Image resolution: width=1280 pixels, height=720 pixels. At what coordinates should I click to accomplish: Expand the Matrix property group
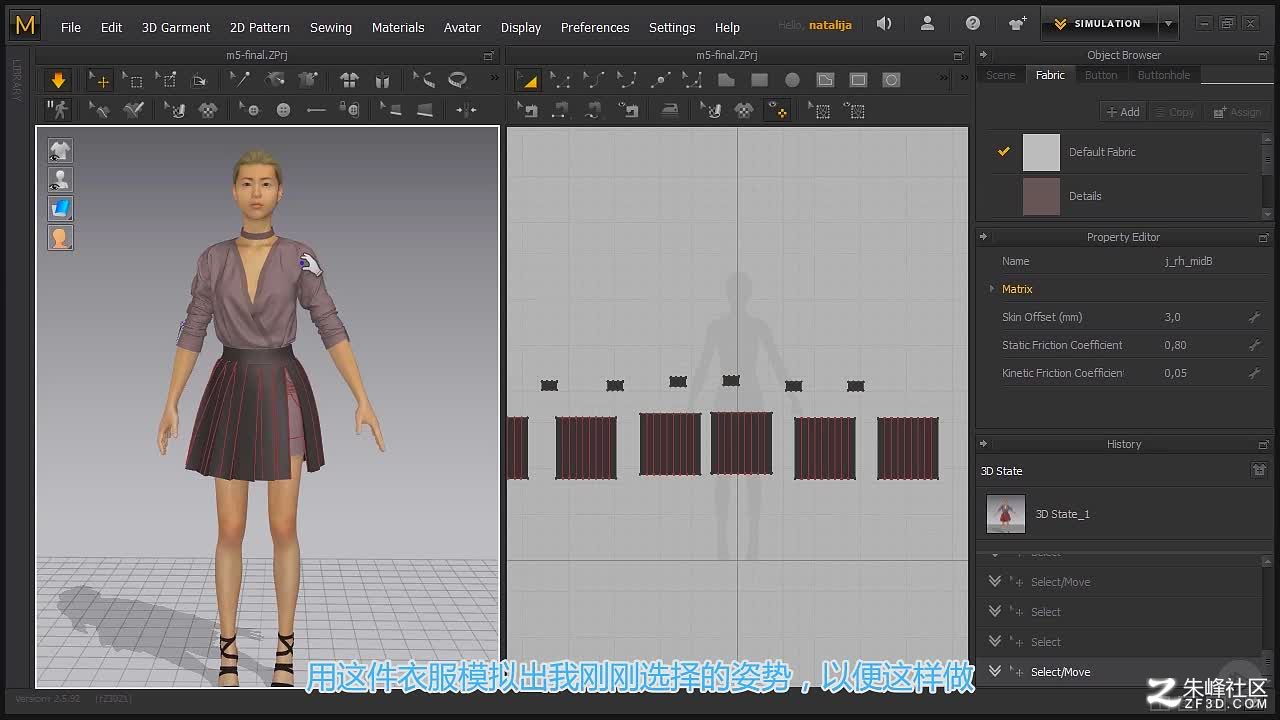pos(992,289)
